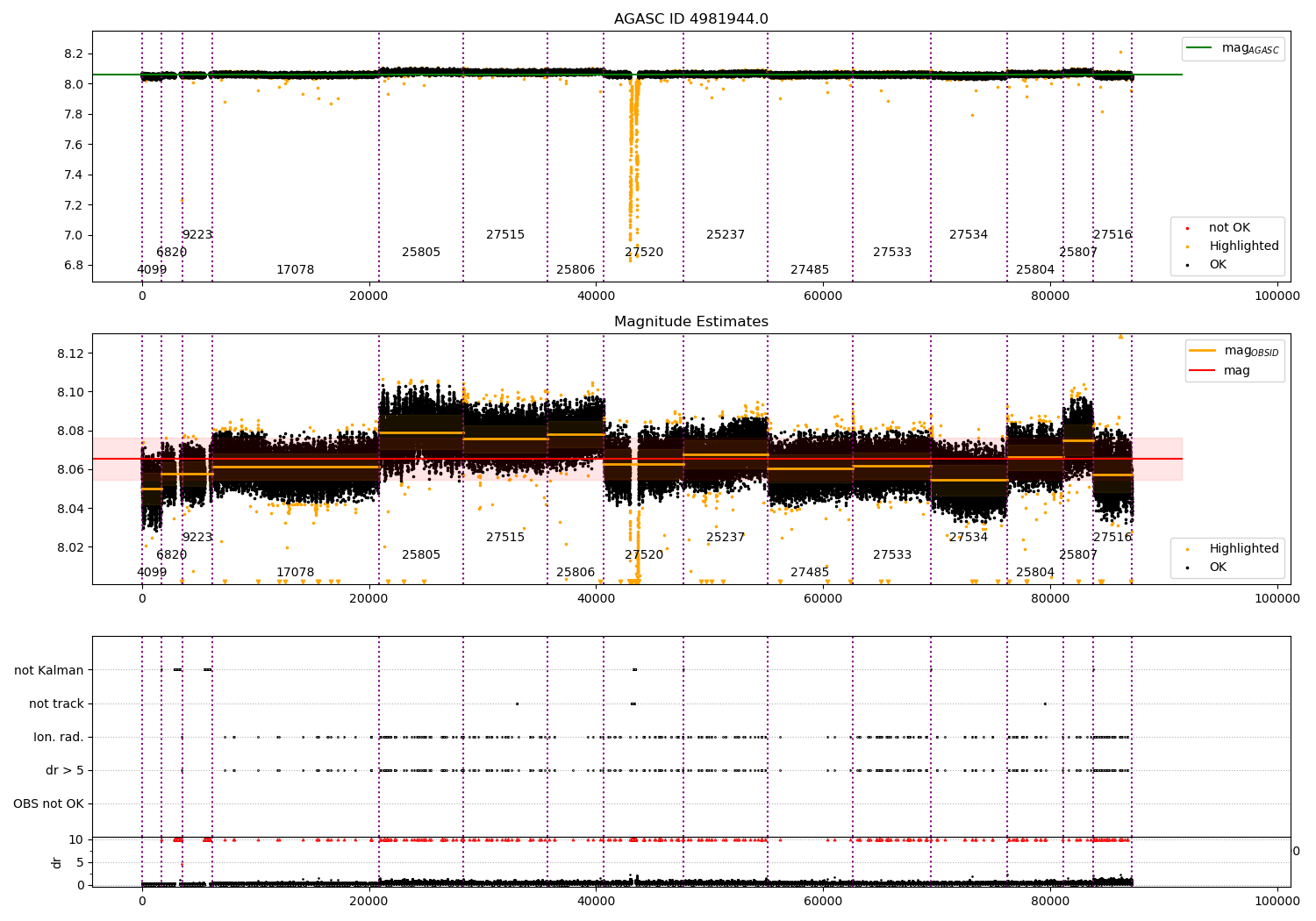This screenshot has height=921, width=1316.
Task: Click obsid label 25806 in top plot
Action: [576, 270]
